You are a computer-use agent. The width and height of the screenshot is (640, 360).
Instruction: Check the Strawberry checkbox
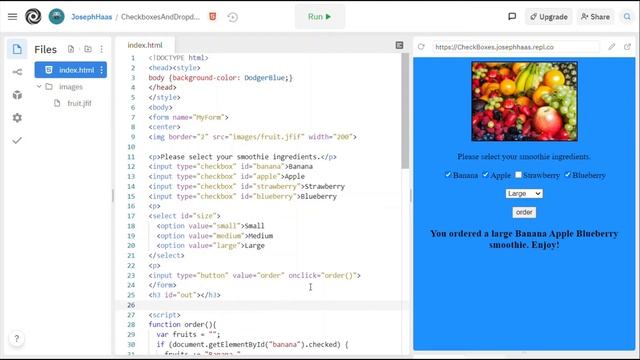coord(518,175)
